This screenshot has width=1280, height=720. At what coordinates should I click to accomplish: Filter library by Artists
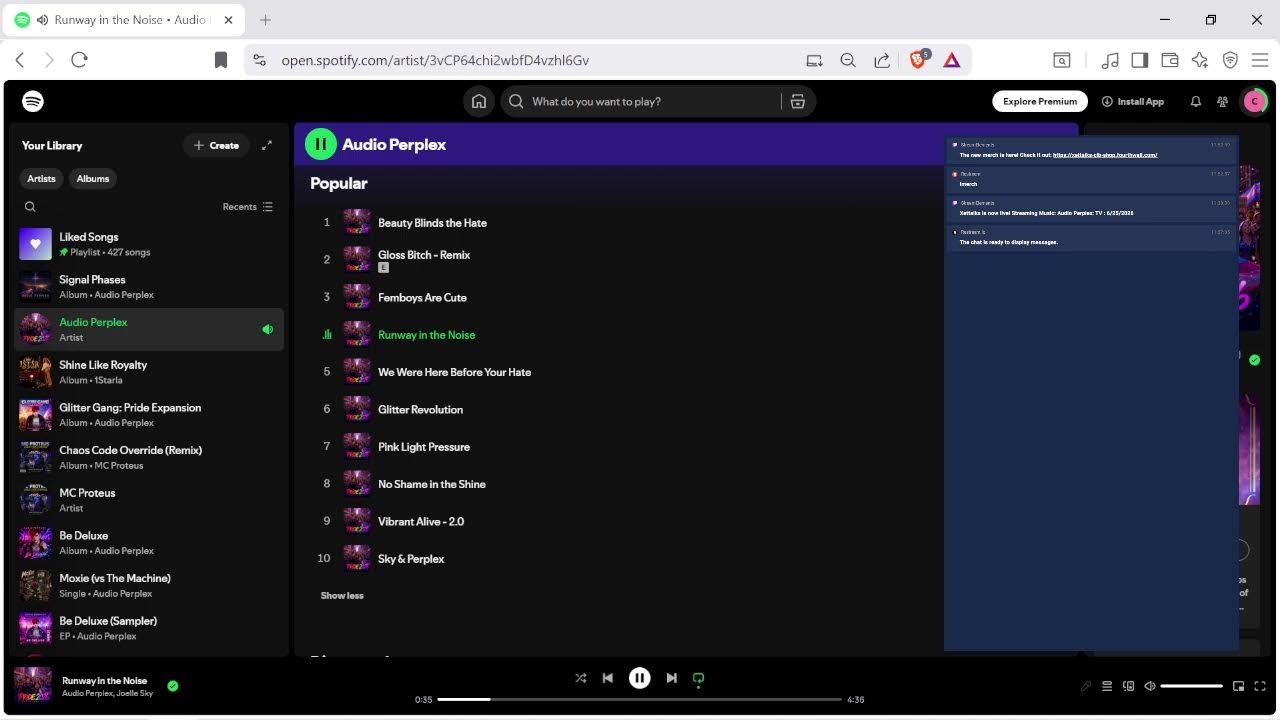coord(41,178)
